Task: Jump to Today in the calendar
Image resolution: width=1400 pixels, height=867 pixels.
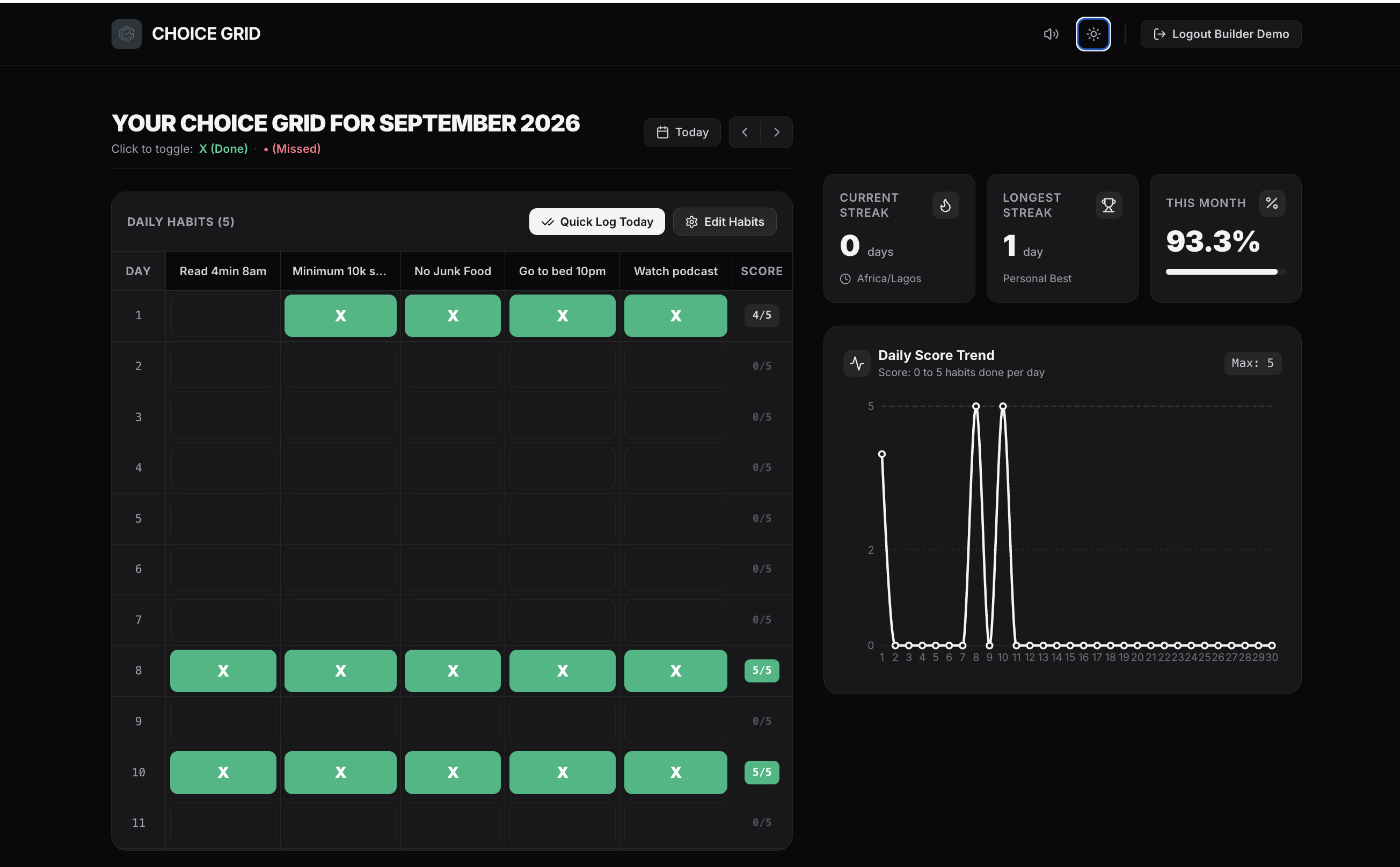Action: 682,133
